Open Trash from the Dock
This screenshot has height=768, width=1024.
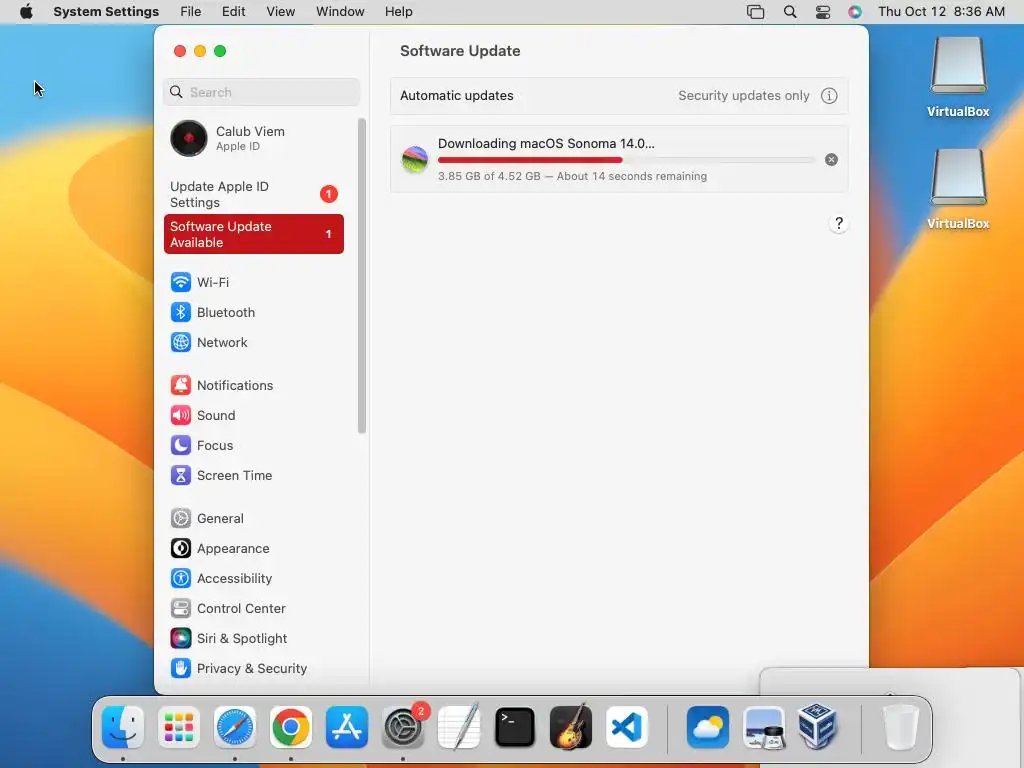pyautogui.click(x=901, y=727)
